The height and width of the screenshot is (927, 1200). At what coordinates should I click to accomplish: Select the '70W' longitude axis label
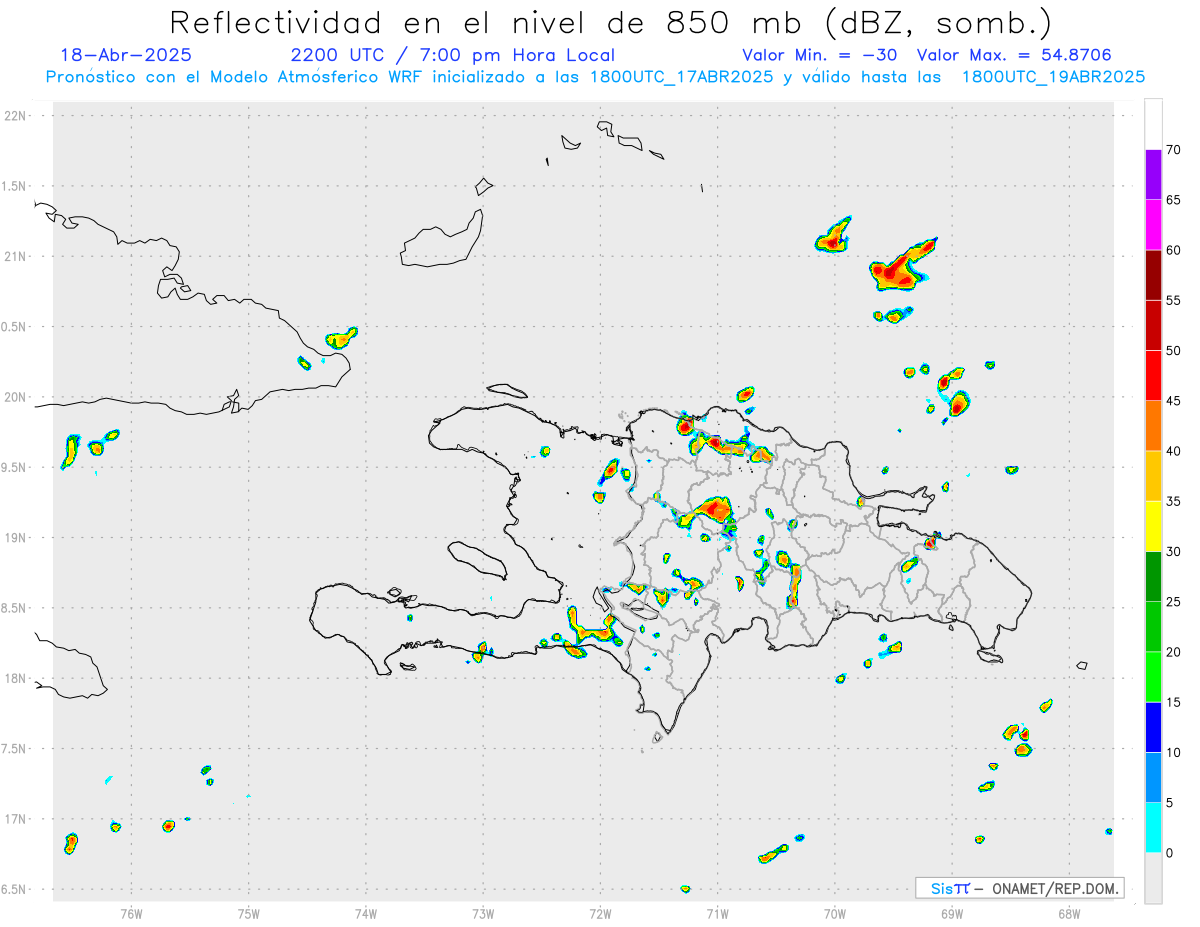point(835,913)
